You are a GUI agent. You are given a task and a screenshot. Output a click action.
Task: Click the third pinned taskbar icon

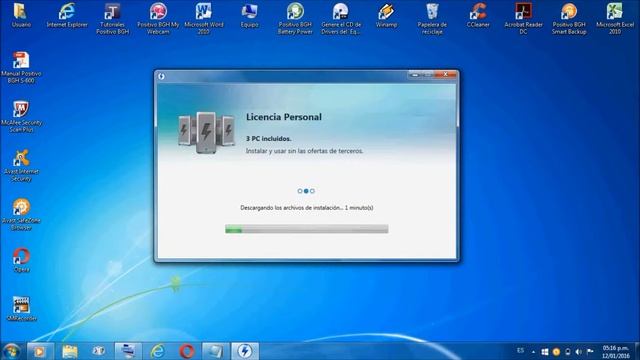98,351
